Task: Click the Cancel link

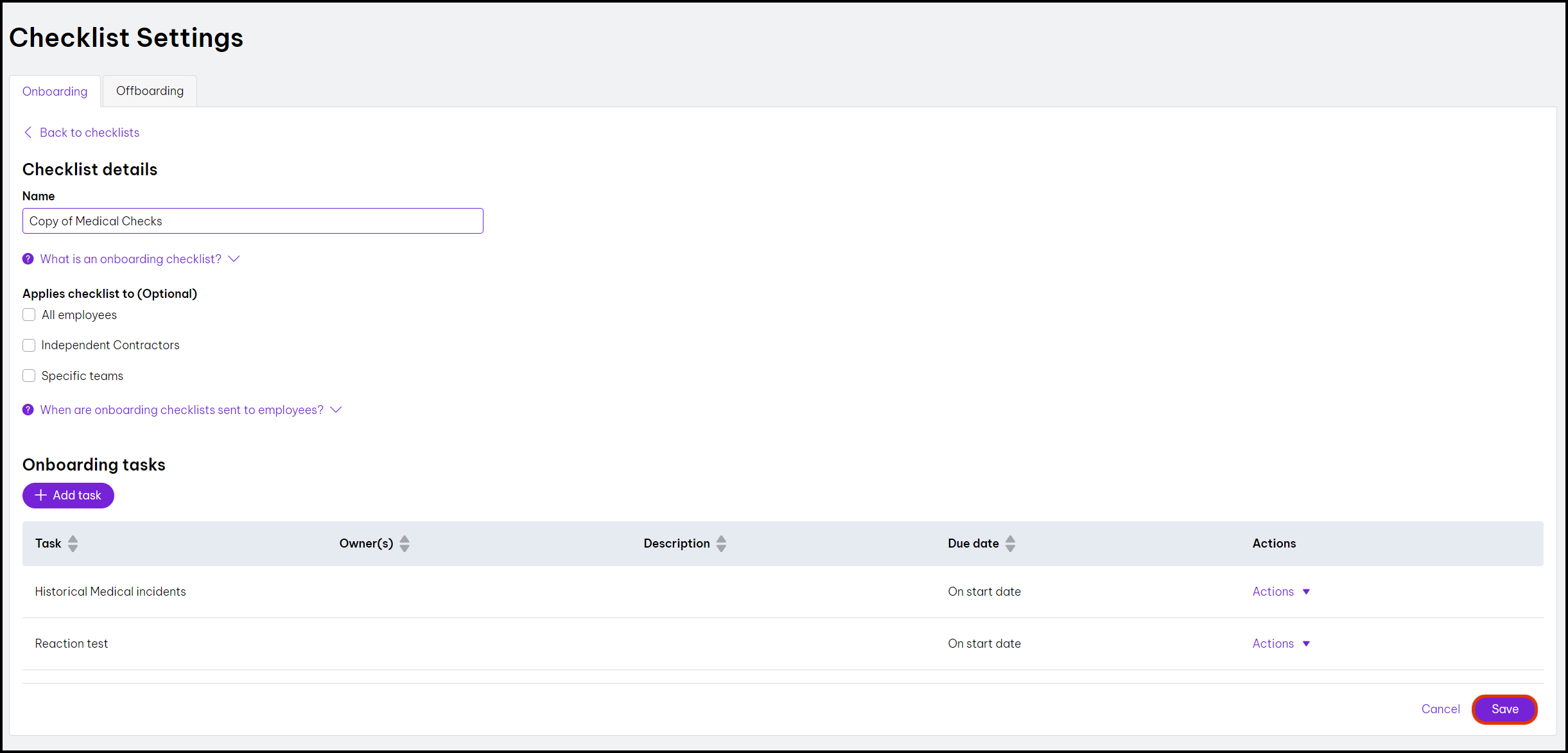Action: pyautogui.click(x=1440, y=709)
